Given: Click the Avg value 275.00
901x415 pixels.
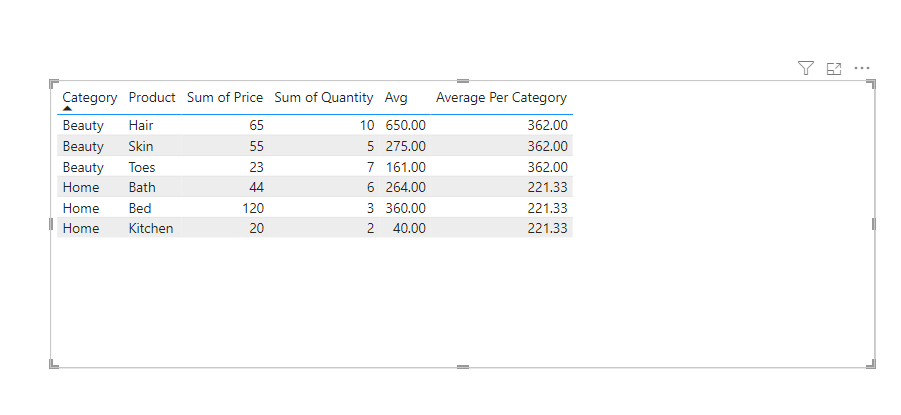Looking at the screenshot, I should (406, 146).
